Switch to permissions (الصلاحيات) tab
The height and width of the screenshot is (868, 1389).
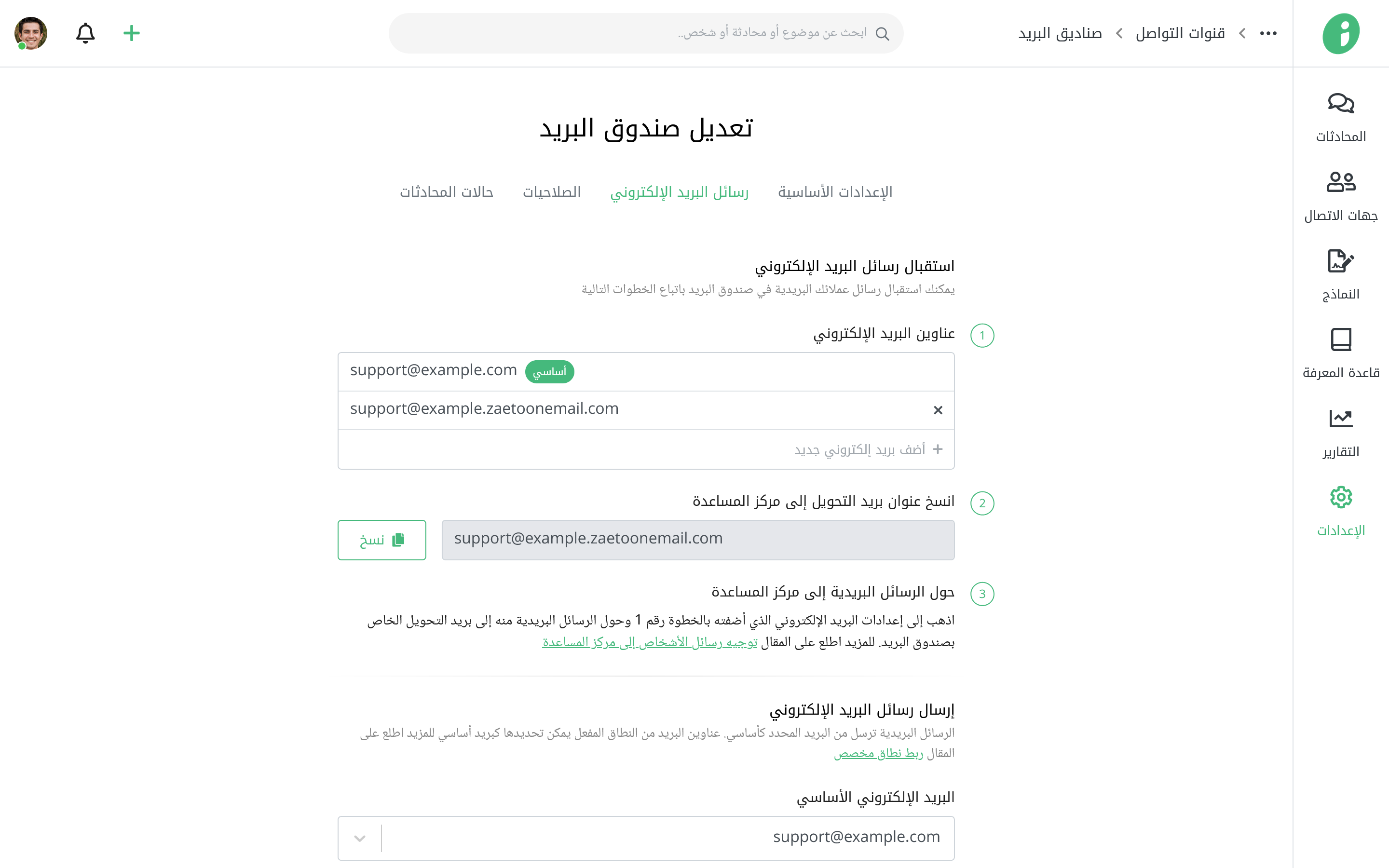(551, 192)
